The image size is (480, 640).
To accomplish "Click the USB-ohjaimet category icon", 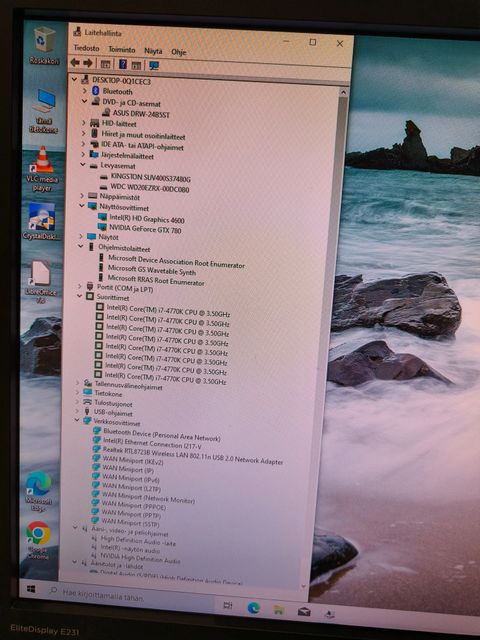I will coord(87,411).
